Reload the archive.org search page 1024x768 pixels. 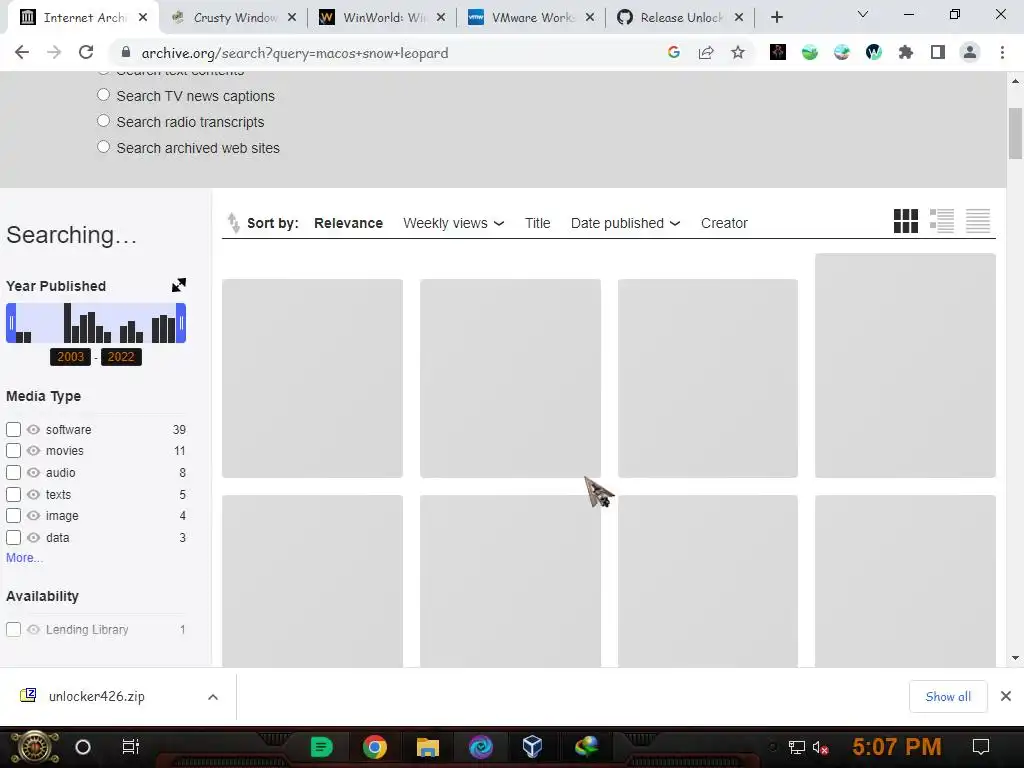point(86,53)
